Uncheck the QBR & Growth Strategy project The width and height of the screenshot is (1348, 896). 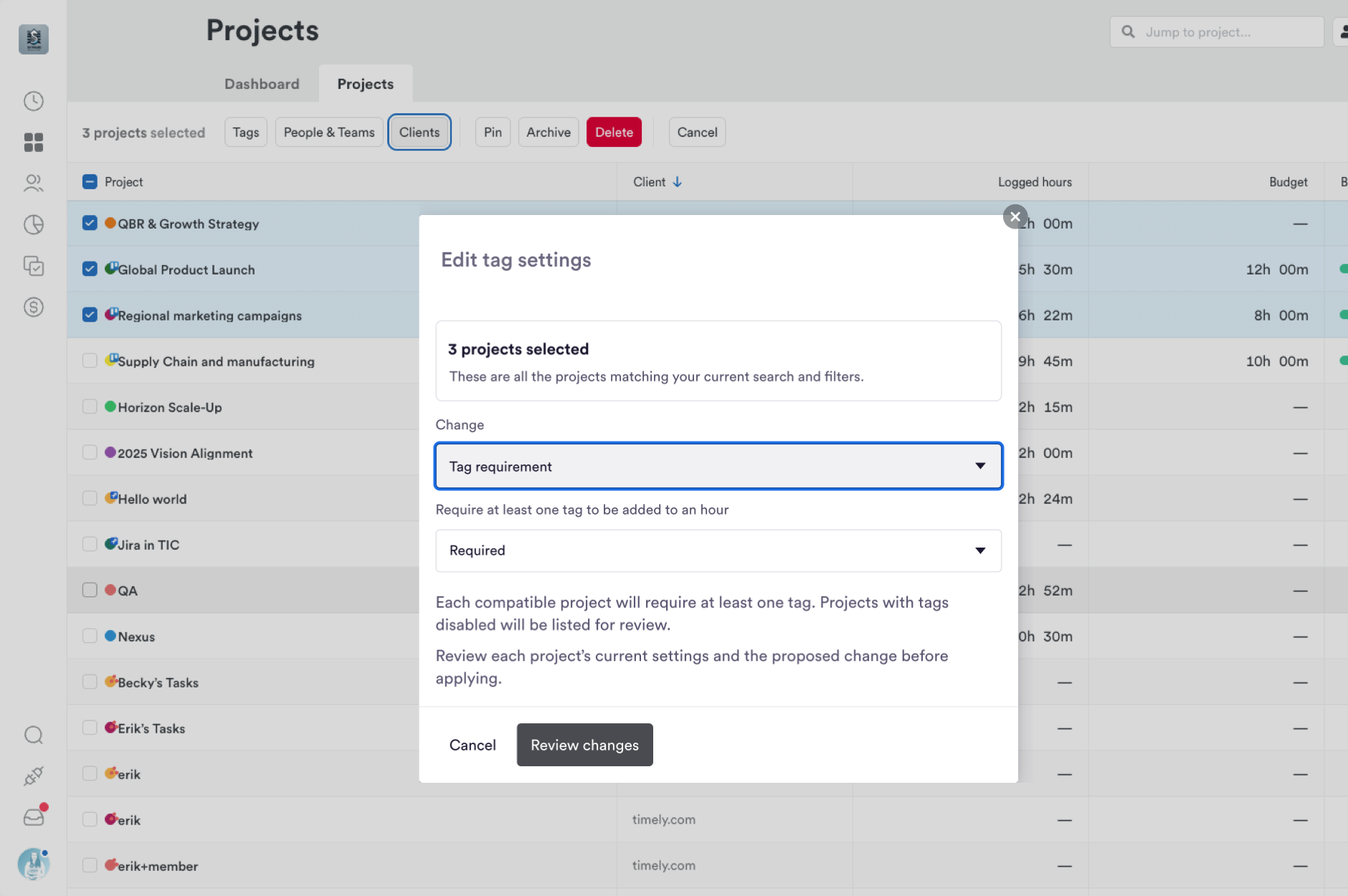90,223
